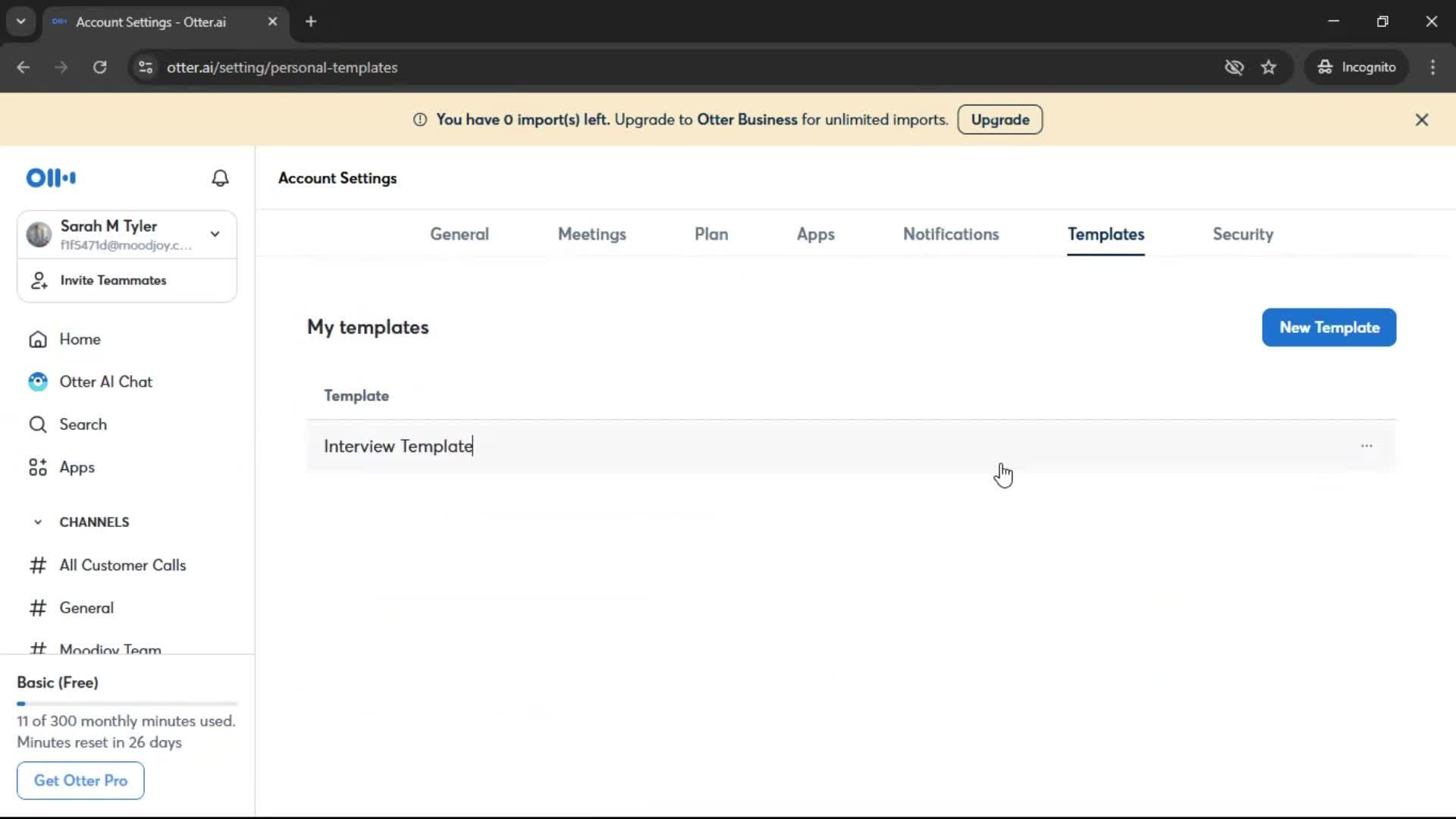Click the Upgrade button in banner

(x=999, y=120)
